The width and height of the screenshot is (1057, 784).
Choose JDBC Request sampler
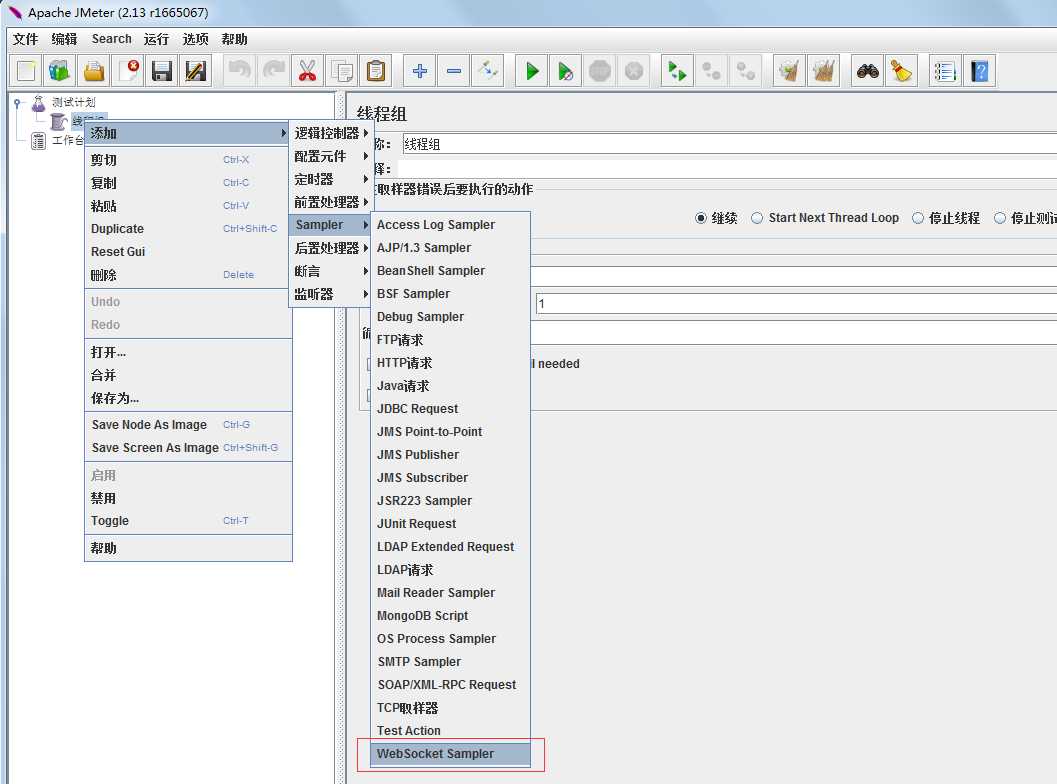(450, 409)
